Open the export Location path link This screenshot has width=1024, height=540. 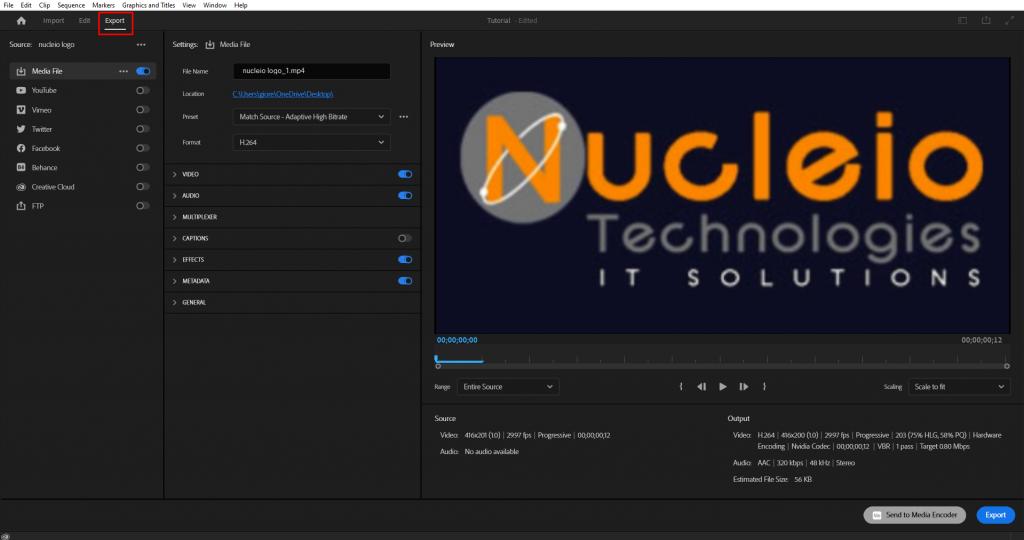tap(283, 94)
